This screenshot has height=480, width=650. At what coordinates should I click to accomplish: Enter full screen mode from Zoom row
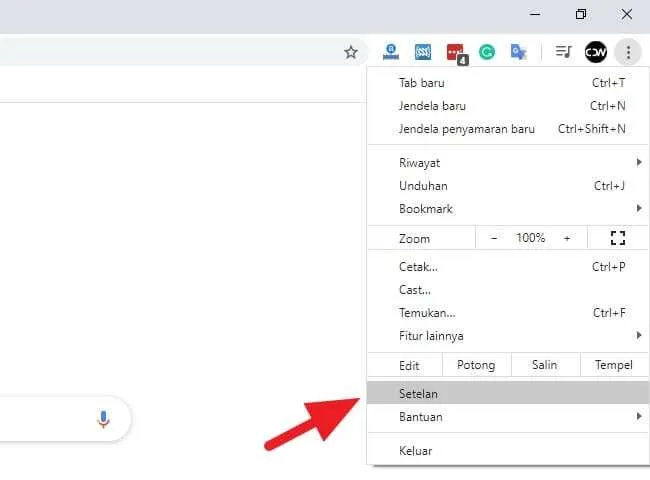coord(618,238)
